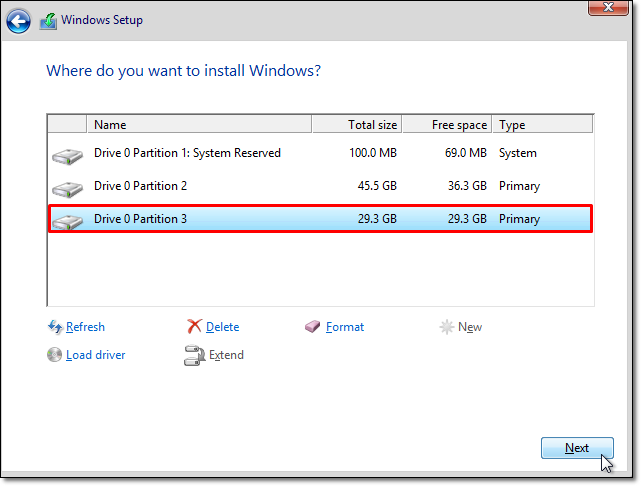Click the Windows Setup title text
The height and width of the screenshot is (486, 641).
(x=102, y=20)
